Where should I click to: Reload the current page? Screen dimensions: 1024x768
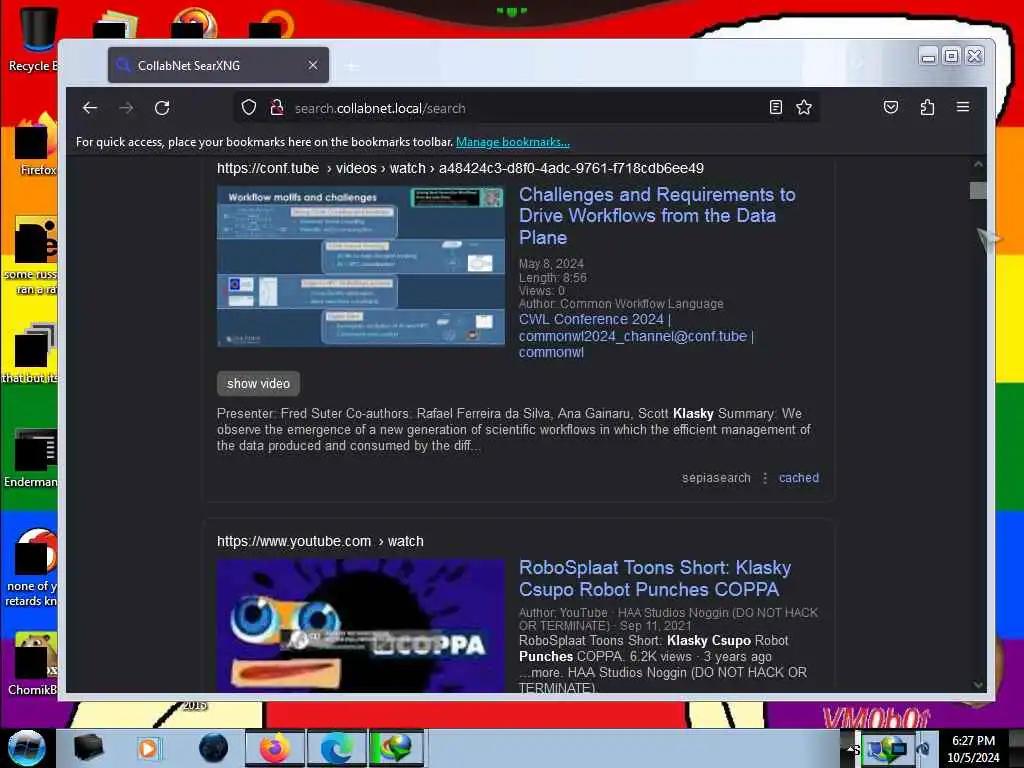coord(162,108)
